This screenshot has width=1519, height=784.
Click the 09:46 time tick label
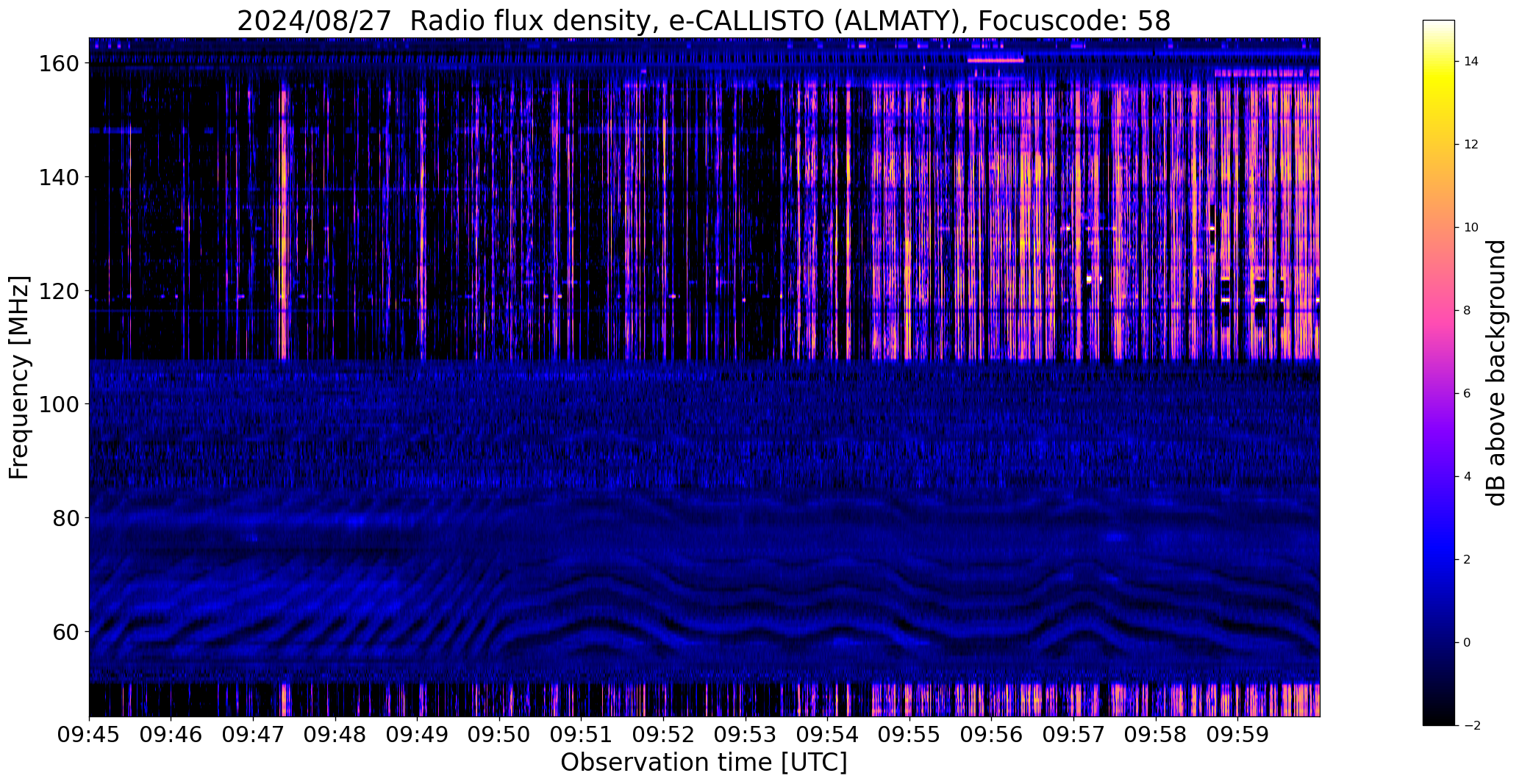point(171,735)
